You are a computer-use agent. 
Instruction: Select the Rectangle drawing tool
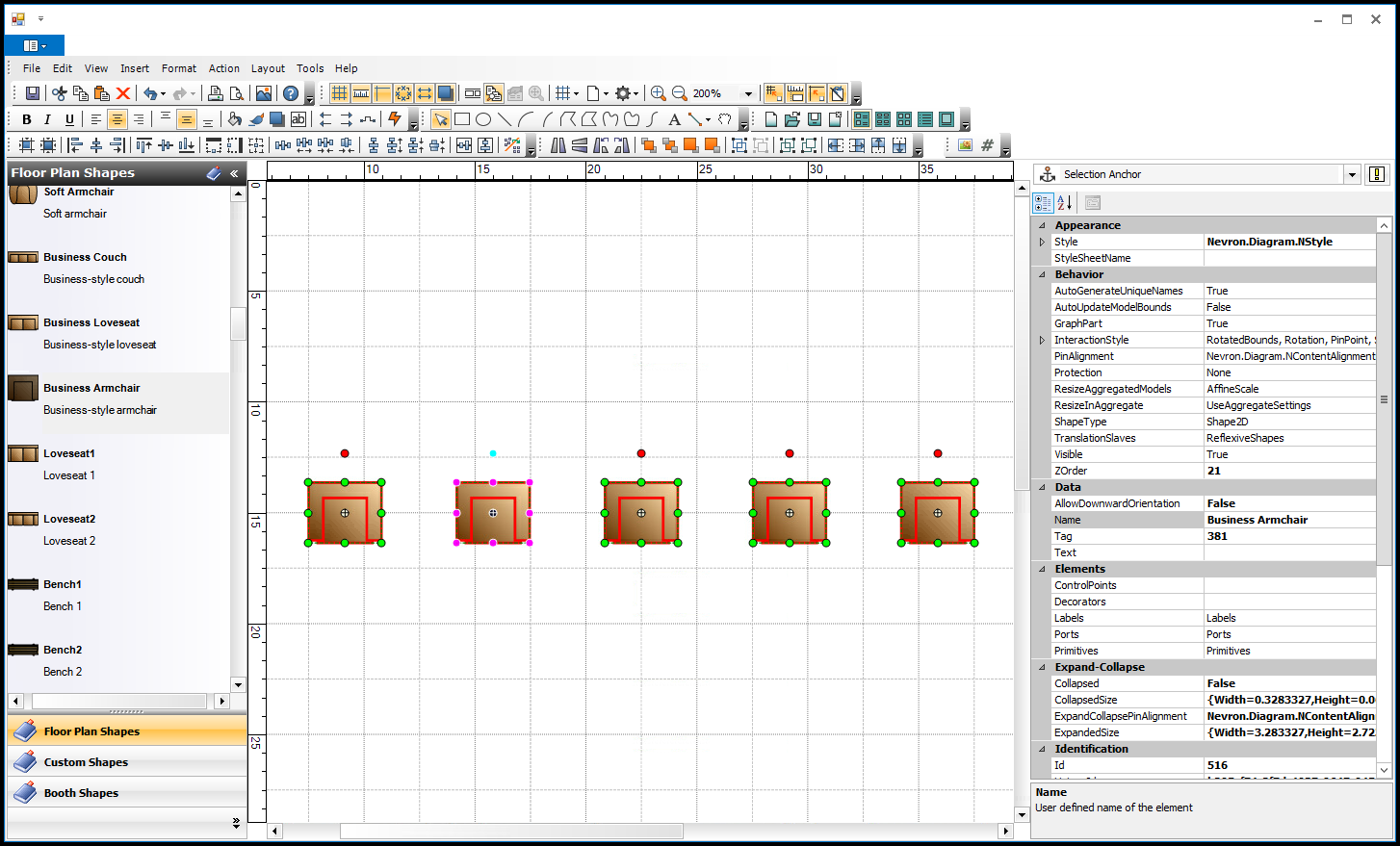[462, 119]
